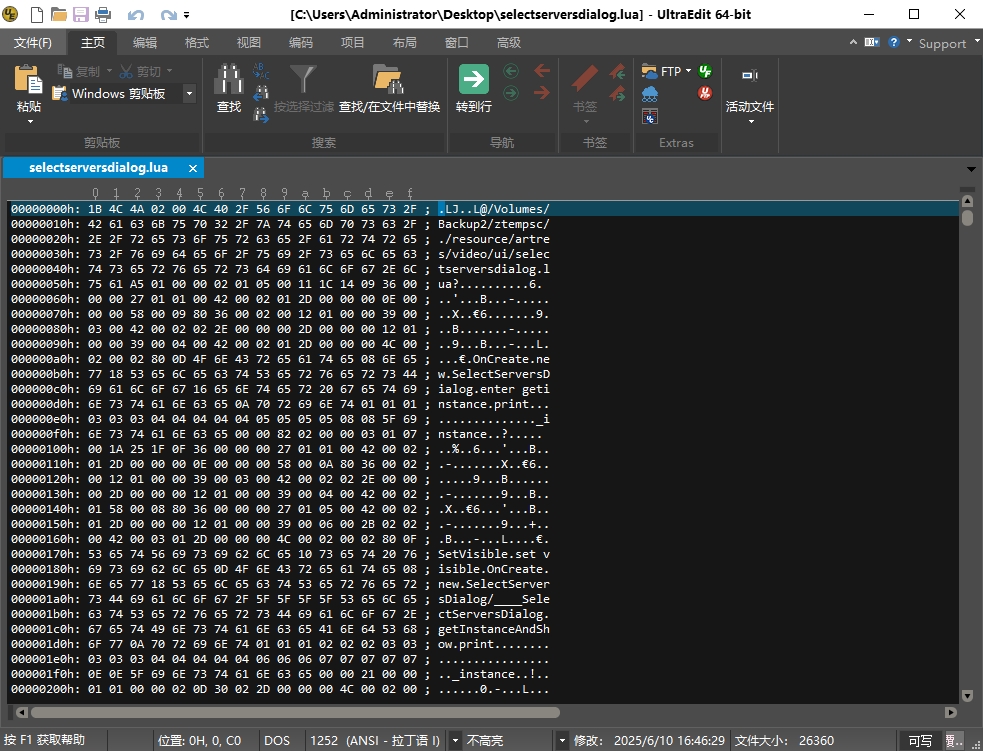This screenshot has width=983, height=752.
Task: Toggle the writable status indicator (可写)
Action: 920,741
